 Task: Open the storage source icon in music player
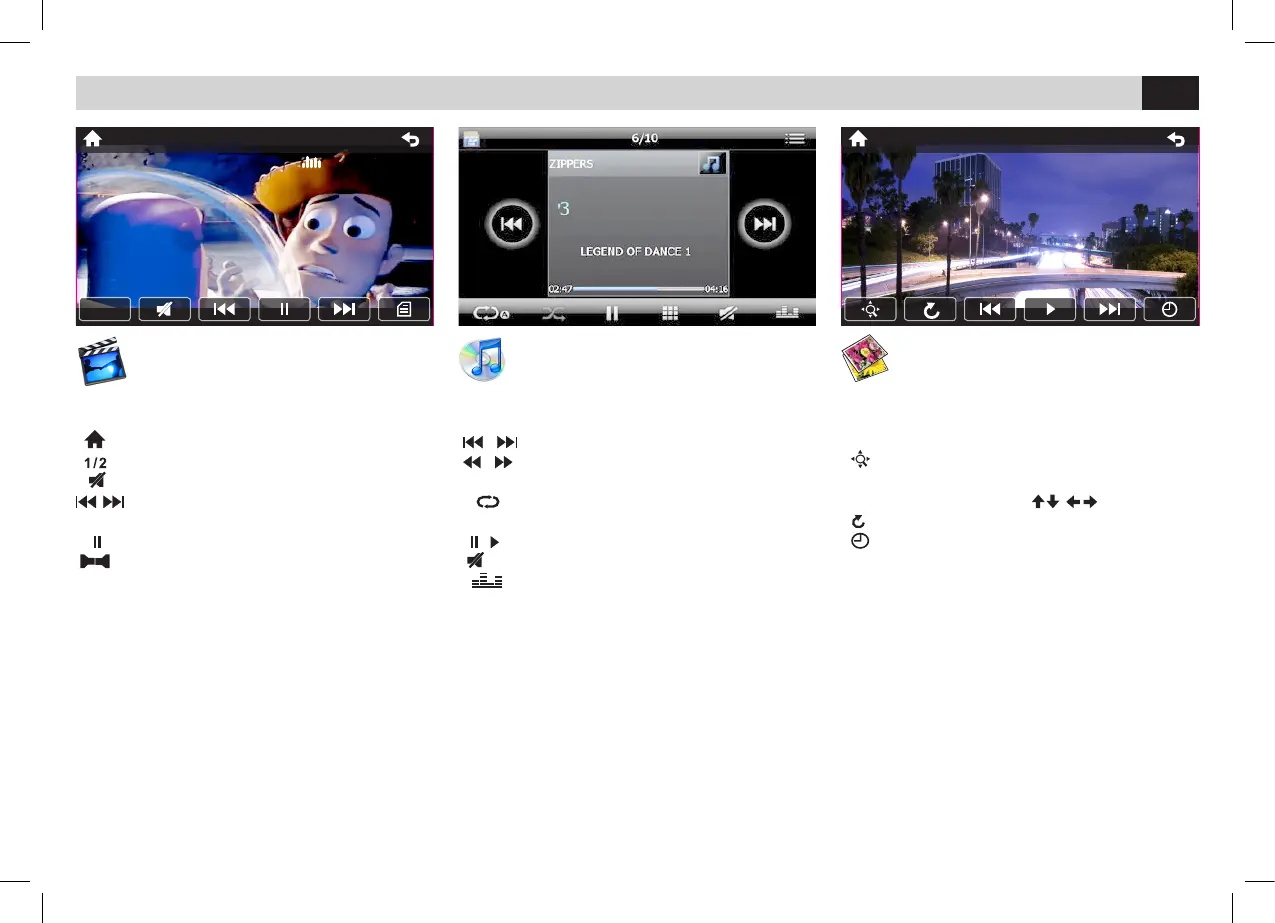point(471,139)
